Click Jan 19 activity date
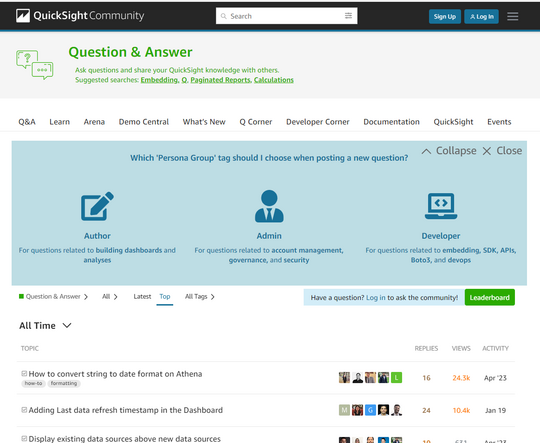540x443 pixels. 495,410
